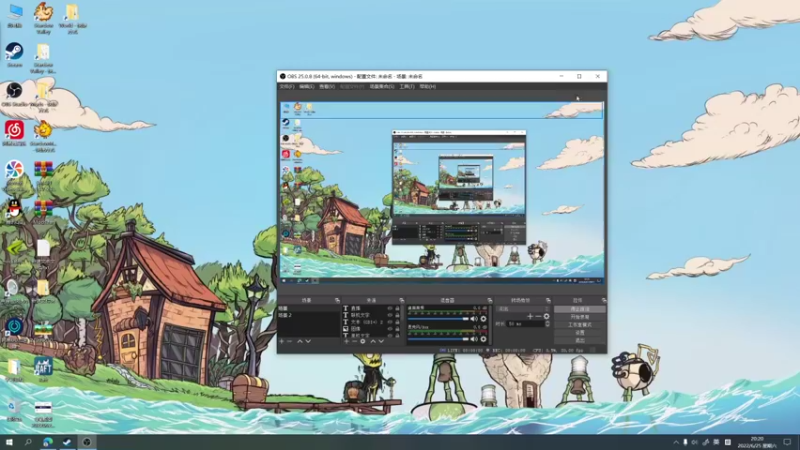Open the 编辑(E) Edit menu in OBS
800x450 pixels.
[307, 87]
